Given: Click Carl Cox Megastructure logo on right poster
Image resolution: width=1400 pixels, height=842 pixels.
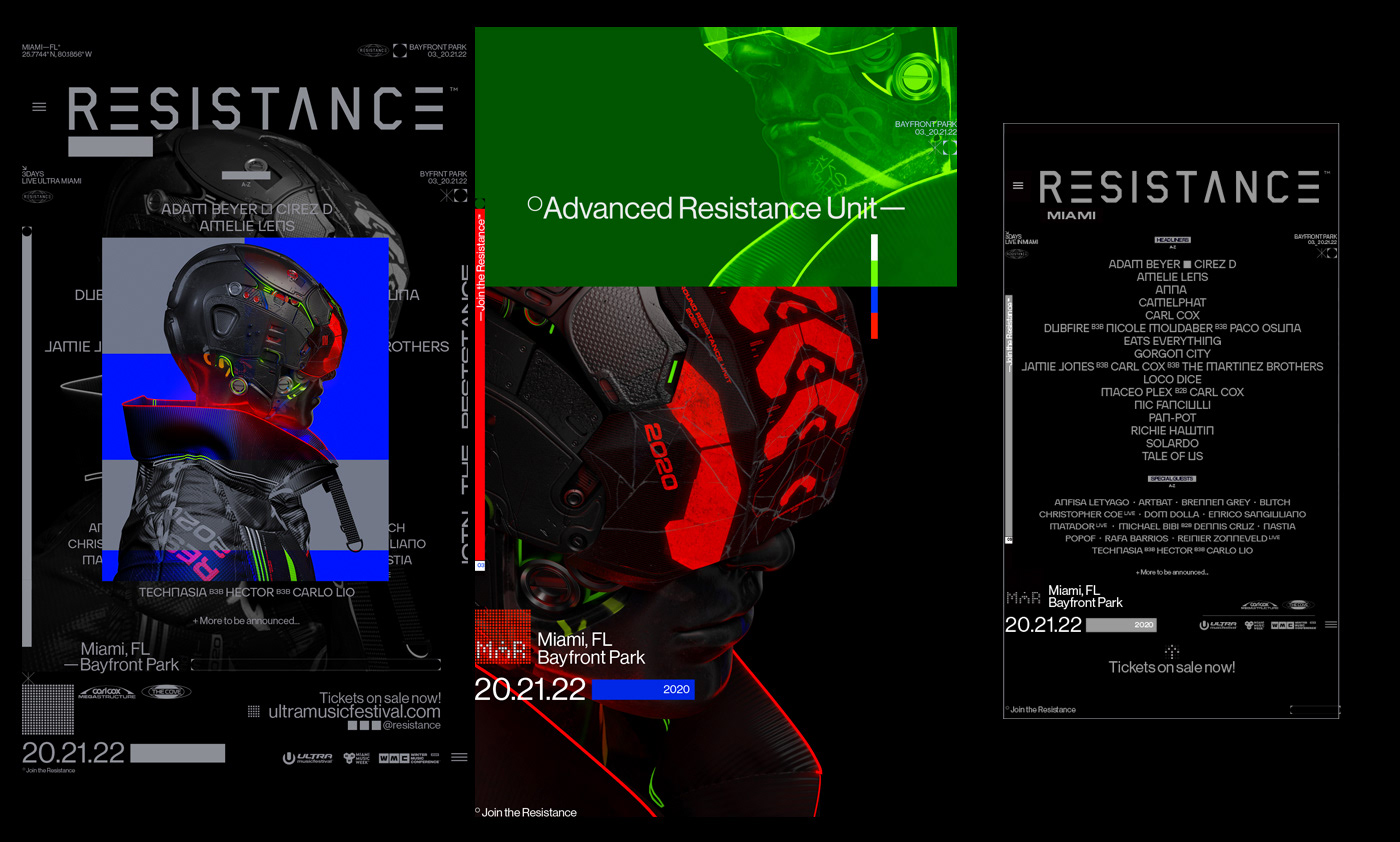Looking at the screenshot, I should tap(1260, 605).
